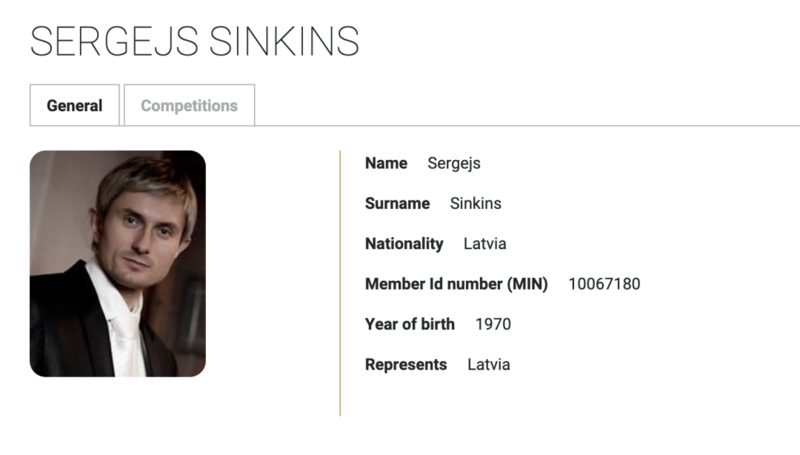Click the Year of birth label

click(410, 324)
